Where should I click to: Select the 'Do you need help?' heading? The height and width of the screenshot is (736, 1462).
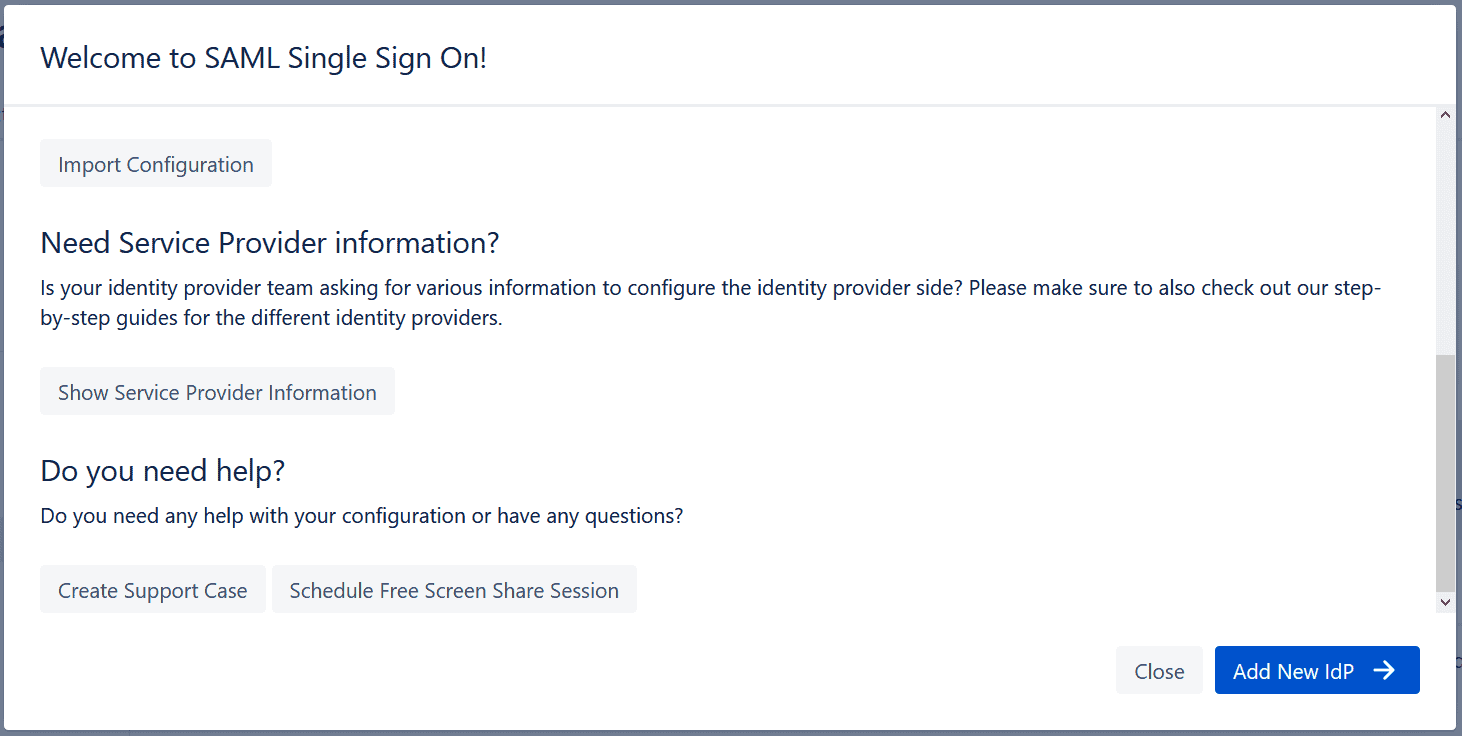(162, 470)
